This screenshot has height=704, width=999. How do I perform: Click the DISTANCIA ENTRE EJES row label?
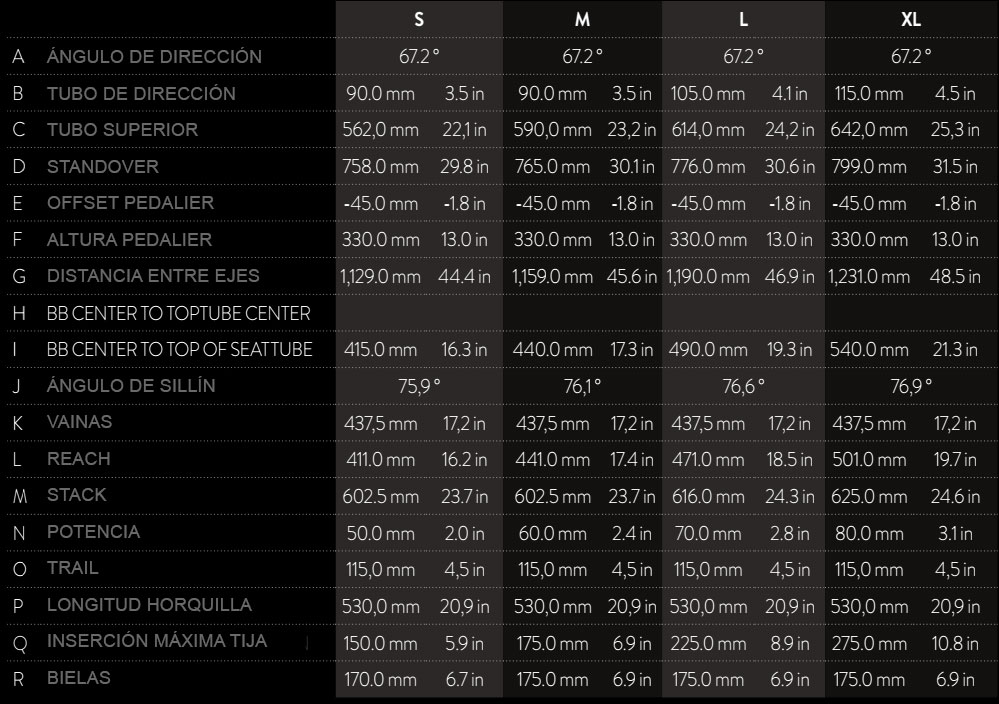153,276
